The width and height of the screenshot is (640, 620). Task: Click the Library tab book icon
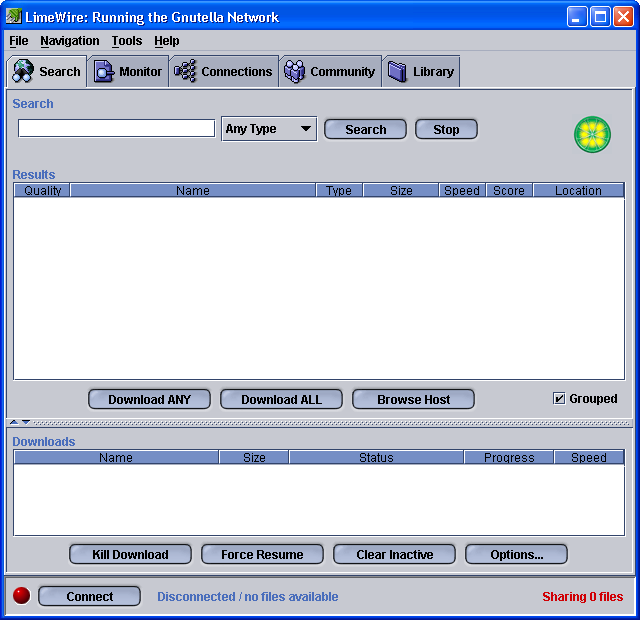[x=397, y=71]
